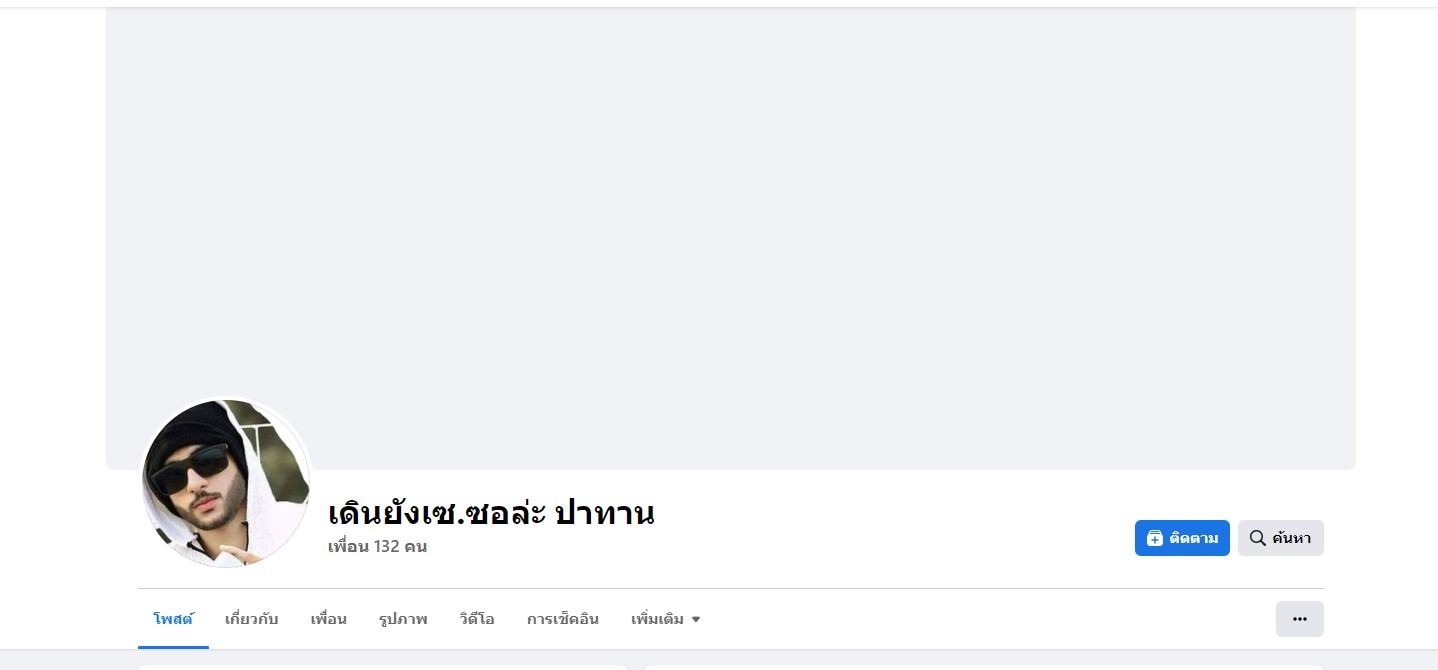Expand the เพิ่มเติม tab menu
This screenshot has width=1438, height=670.
(x=665, y=619)
